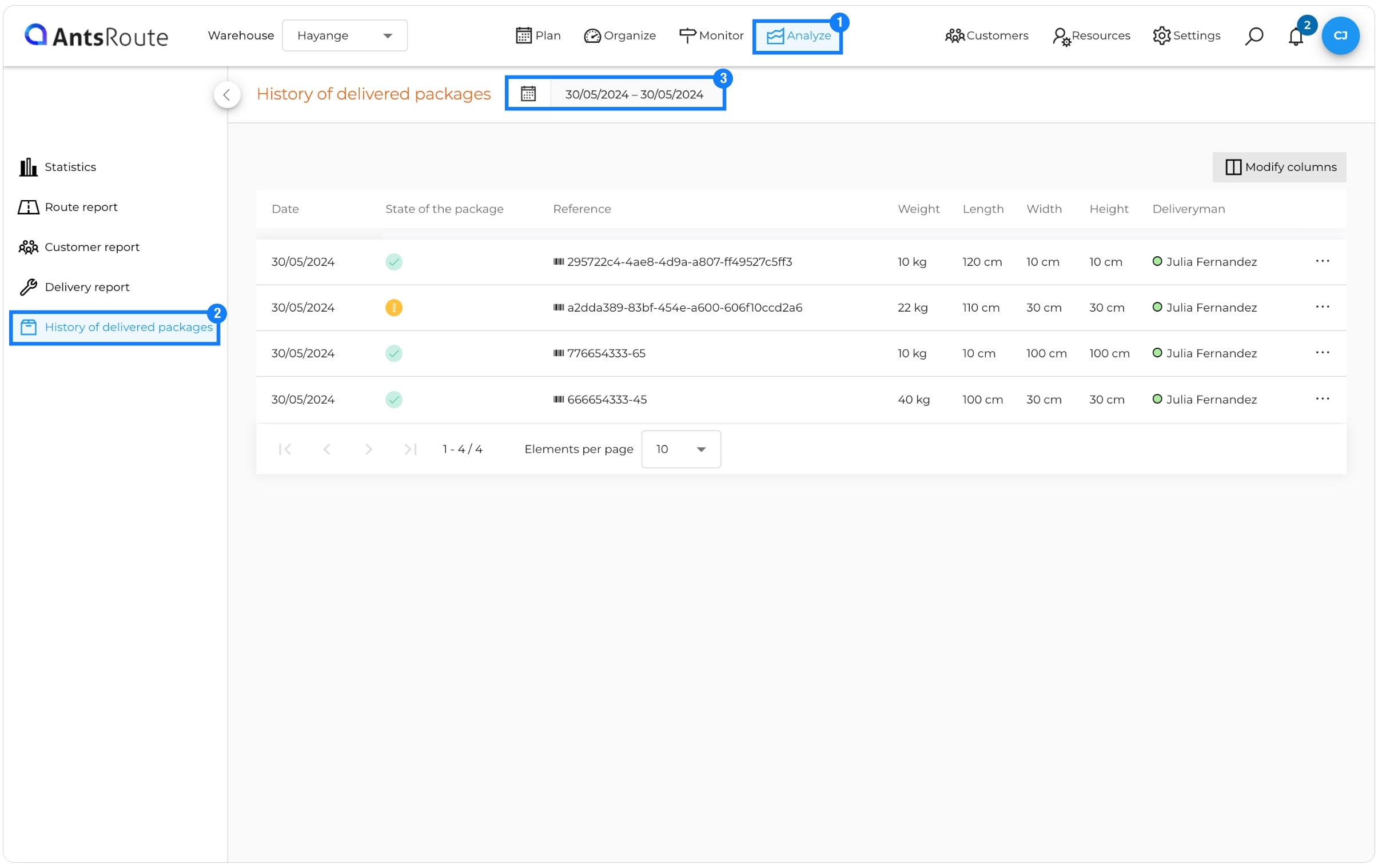Open the Hayange warehouse dropdown
Image resolution: width=1378 pixels, height=868 pixels.
click(344, 35)
